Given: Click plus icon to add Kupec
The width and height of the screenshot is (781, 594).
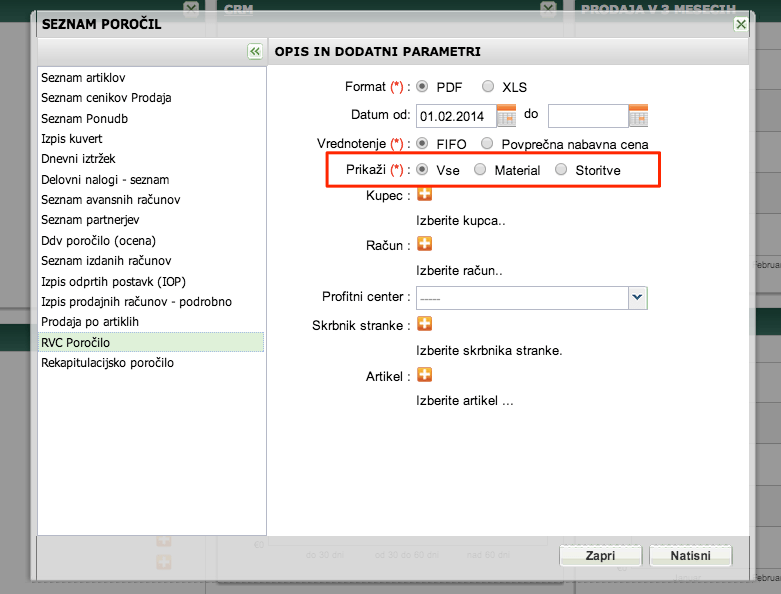Looking at the screenshot, I should coord(424,194).
